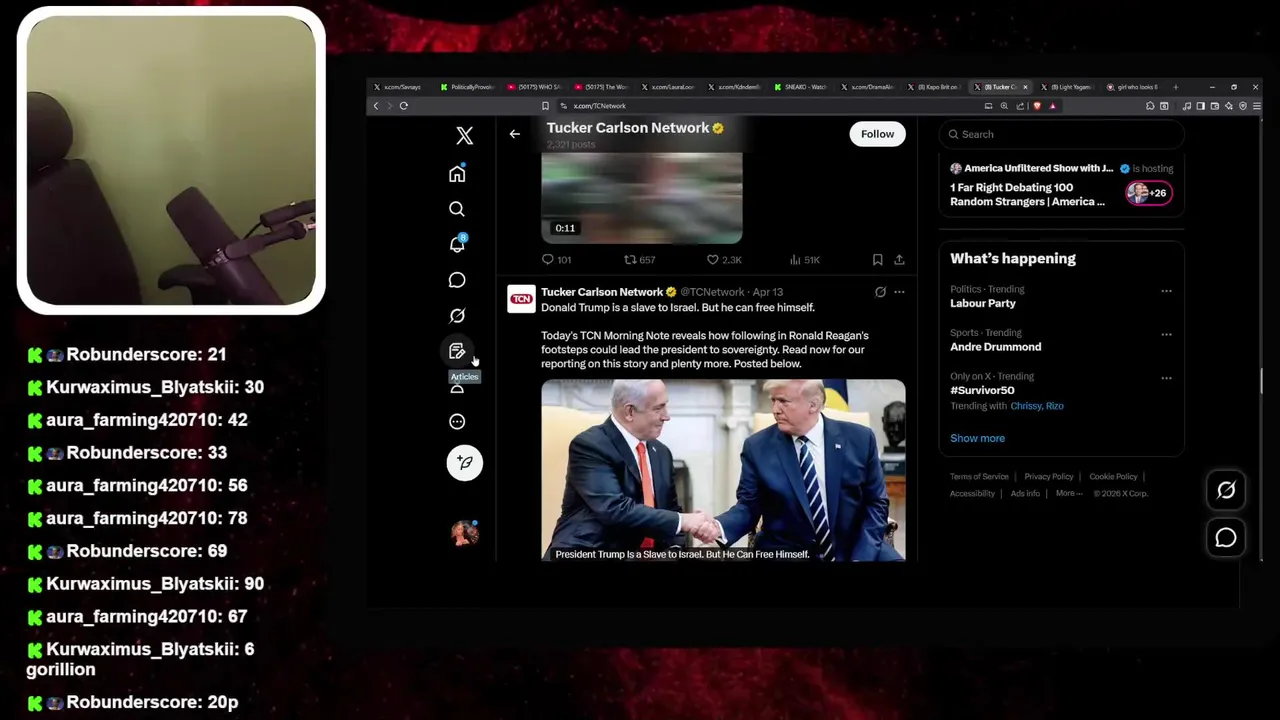Repost the post with 657 reposts
This screenshot has height=720, width=1280.
[639, 259]
